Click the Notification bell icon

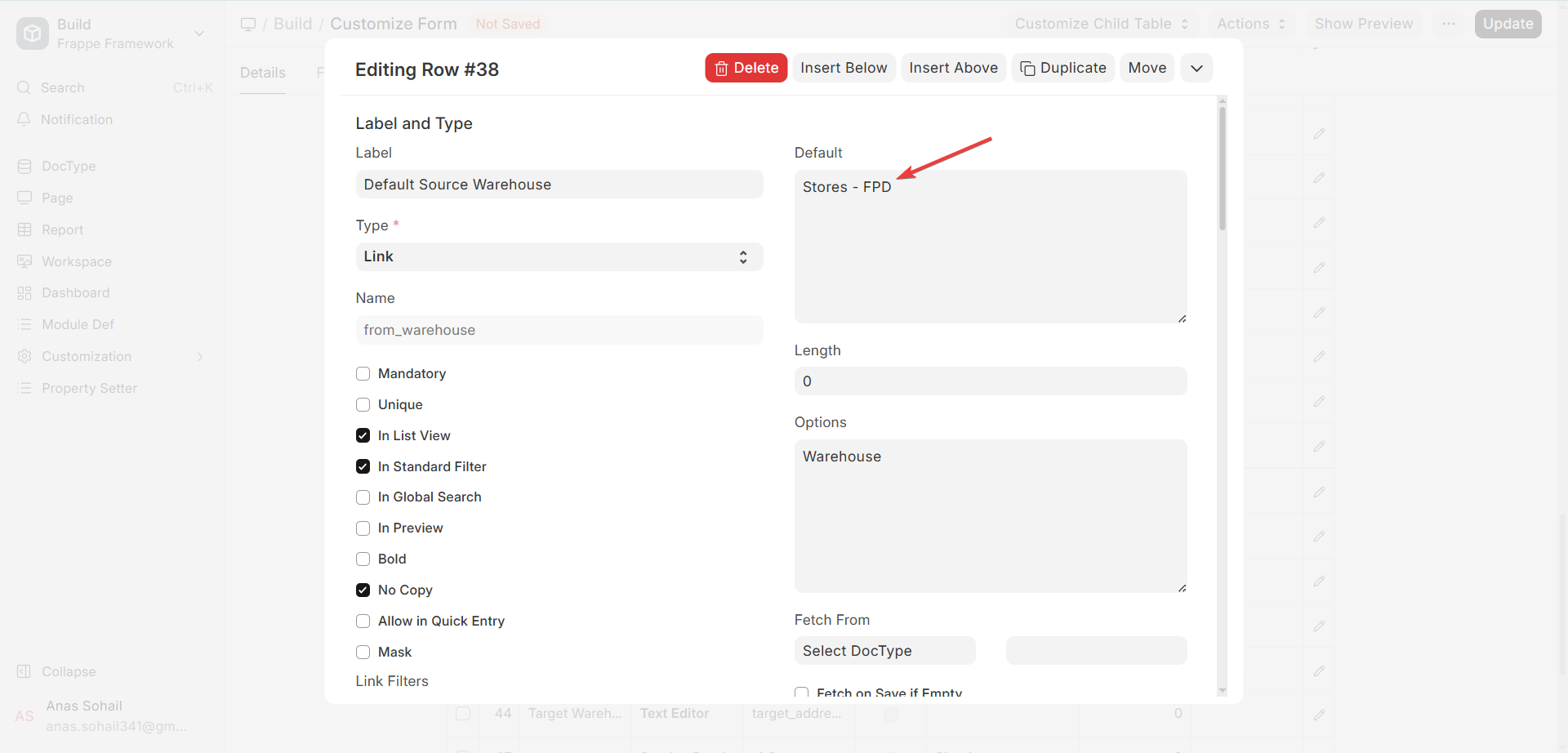pyautogui.click(x=24, y=119)
